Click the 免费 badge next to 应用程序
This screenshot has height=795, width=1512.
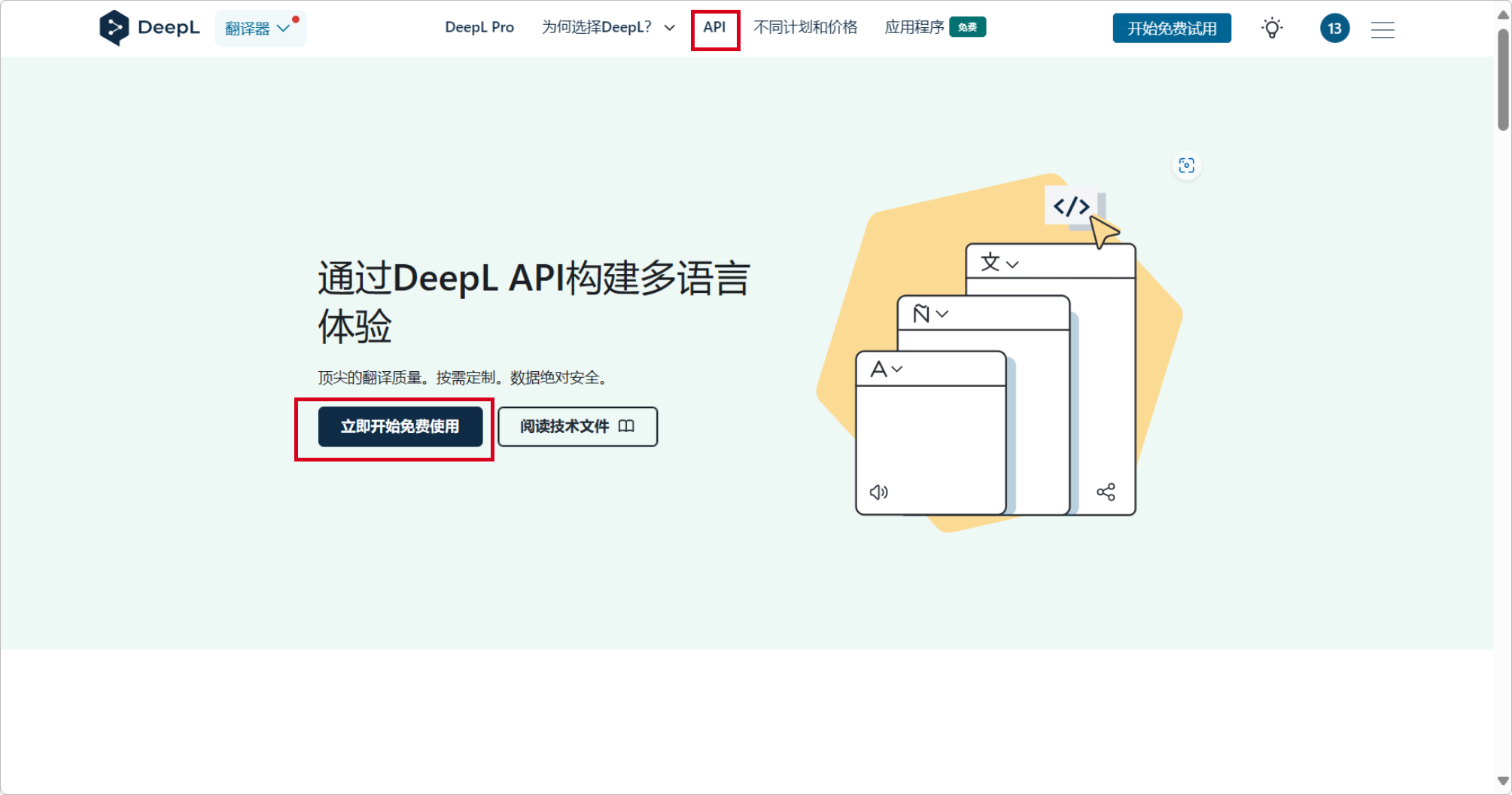(968, 27)
